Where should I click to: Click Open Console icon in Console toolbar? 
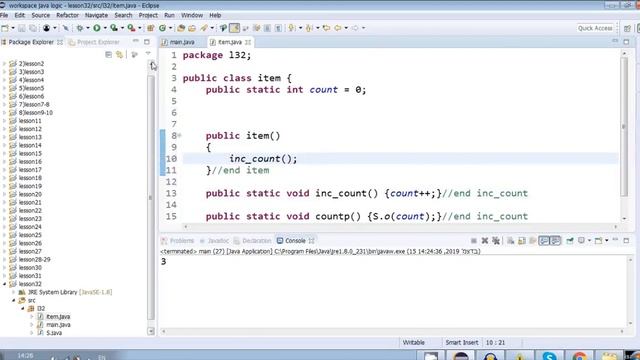tap(598, 241)
